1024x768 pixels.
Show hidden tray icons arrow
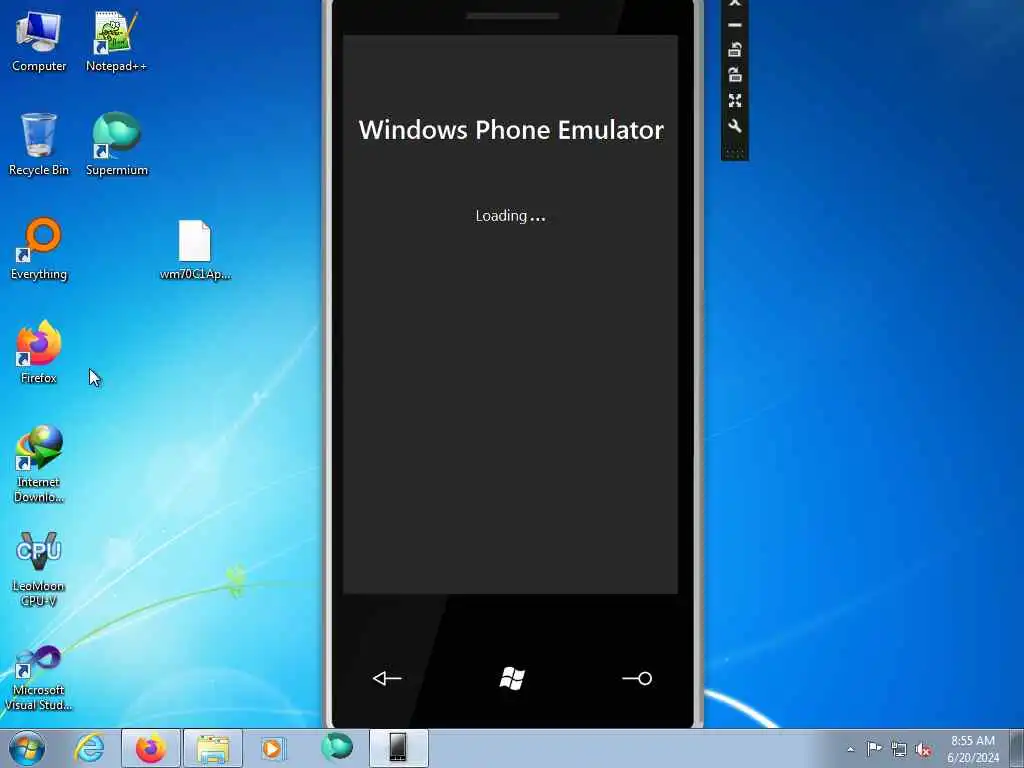pyautogui.click(x=850, y=749)
